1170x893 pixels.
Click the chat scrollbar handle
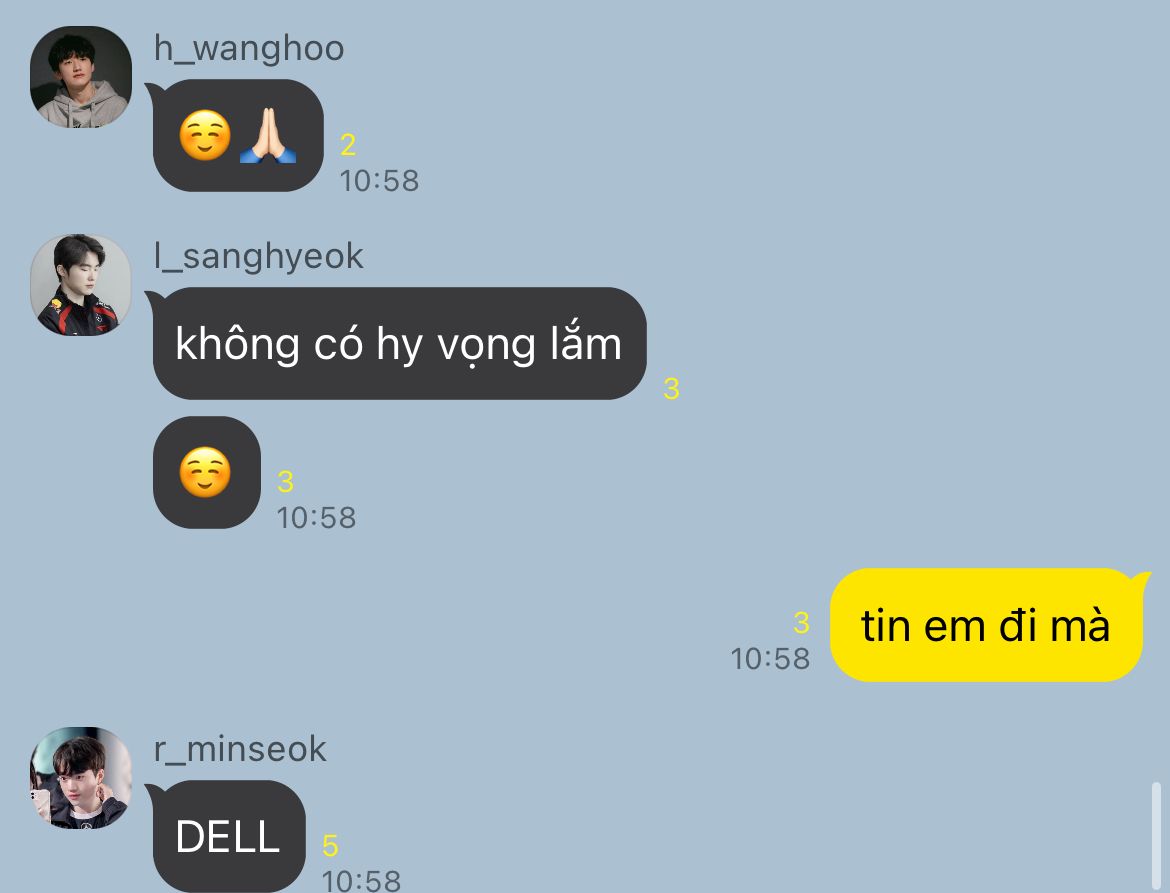[x=1156, y=836]
